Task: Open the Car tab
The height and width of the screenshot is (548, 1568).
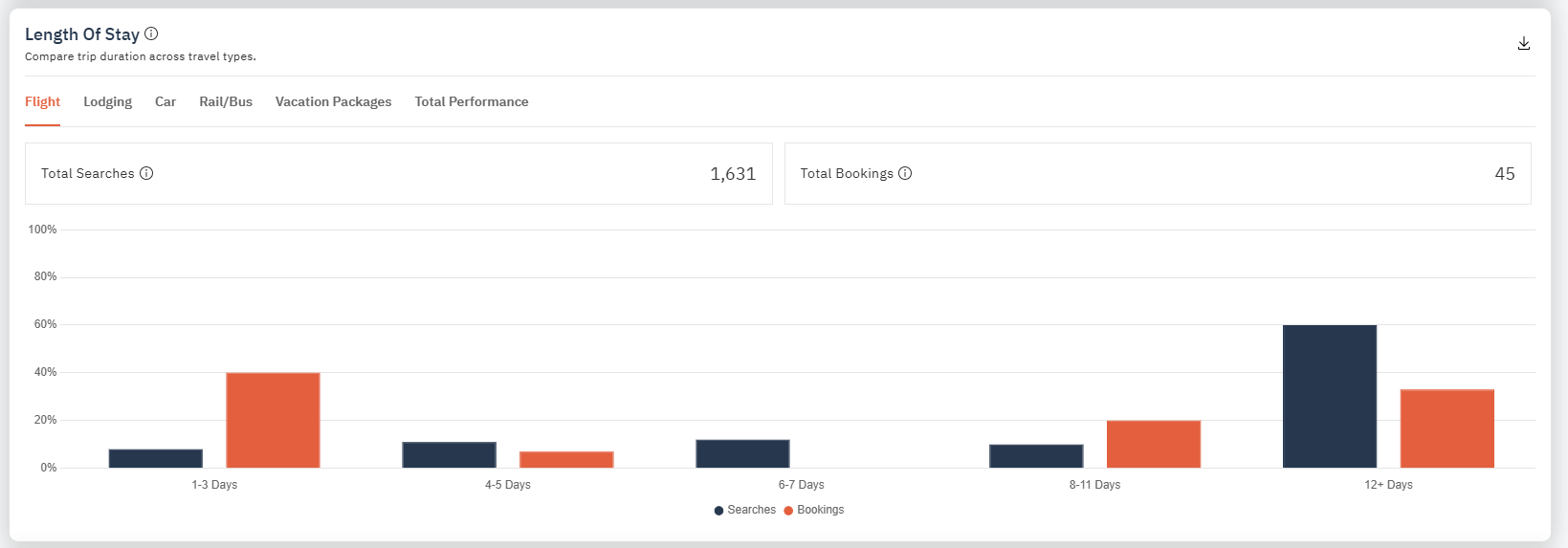Action: [x=166, y=101]
